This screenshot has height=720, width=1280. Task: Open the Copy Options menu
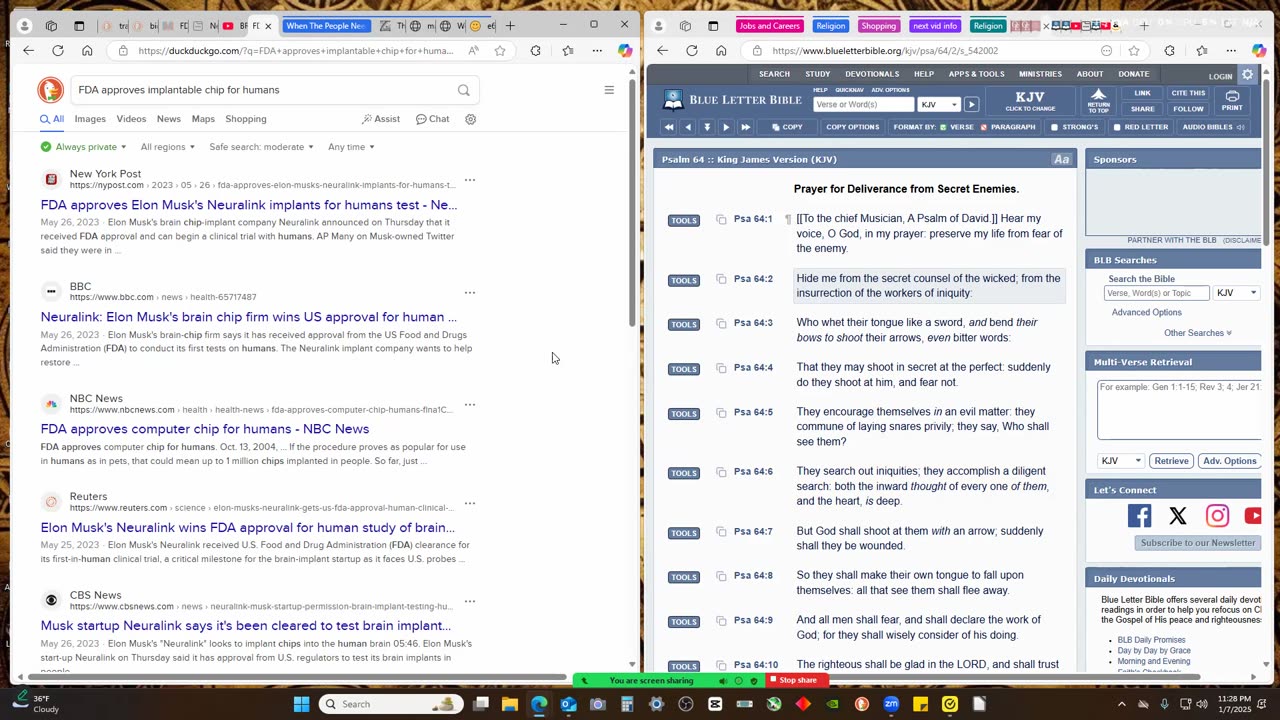coord(852,127)
